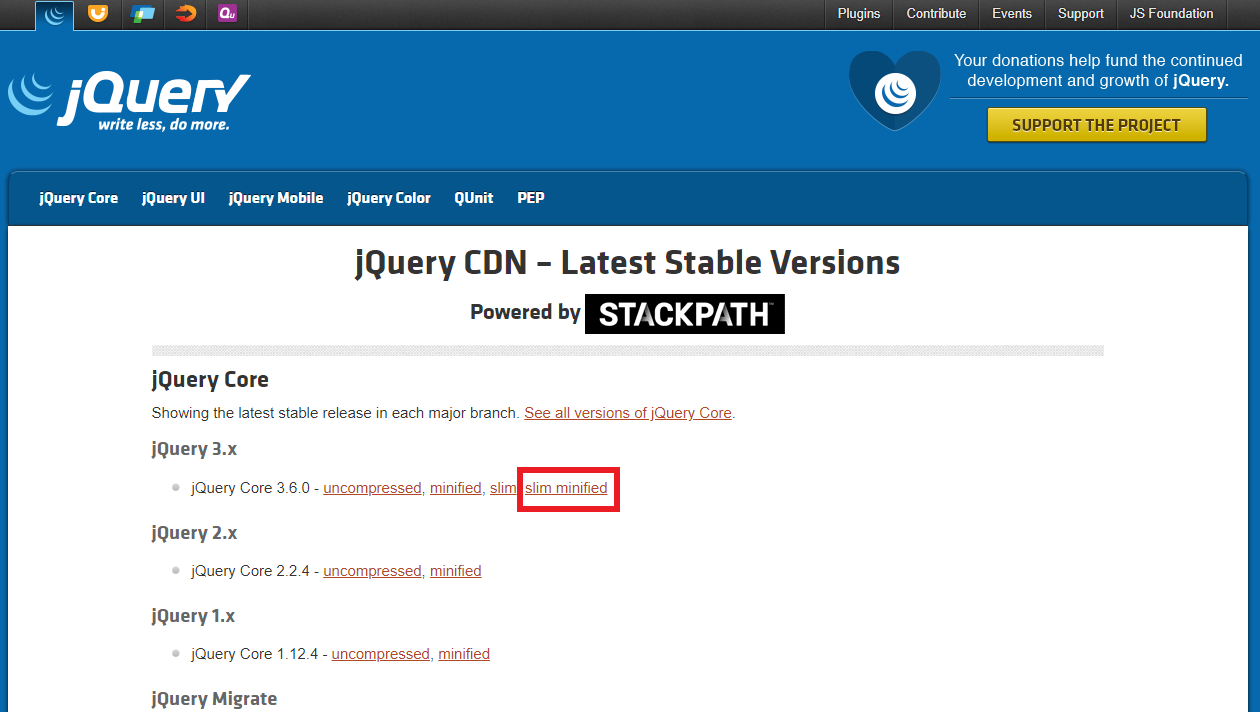Click the slim link for jQuery 3.6.0
The height and width of the screenshot is (712, 1260).
click(x=503, y=488)
